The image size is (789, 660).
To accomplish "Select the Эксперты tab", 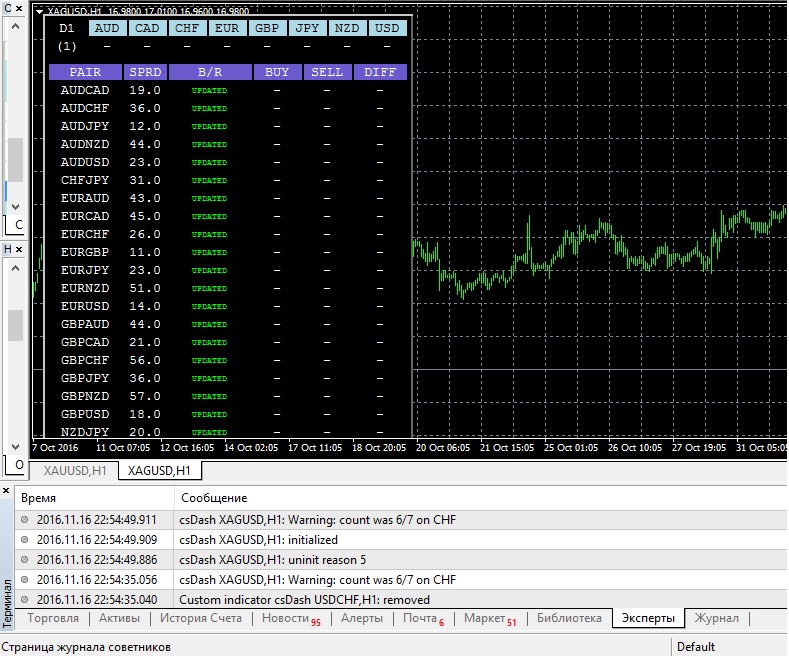I will (x=648, y=618).
